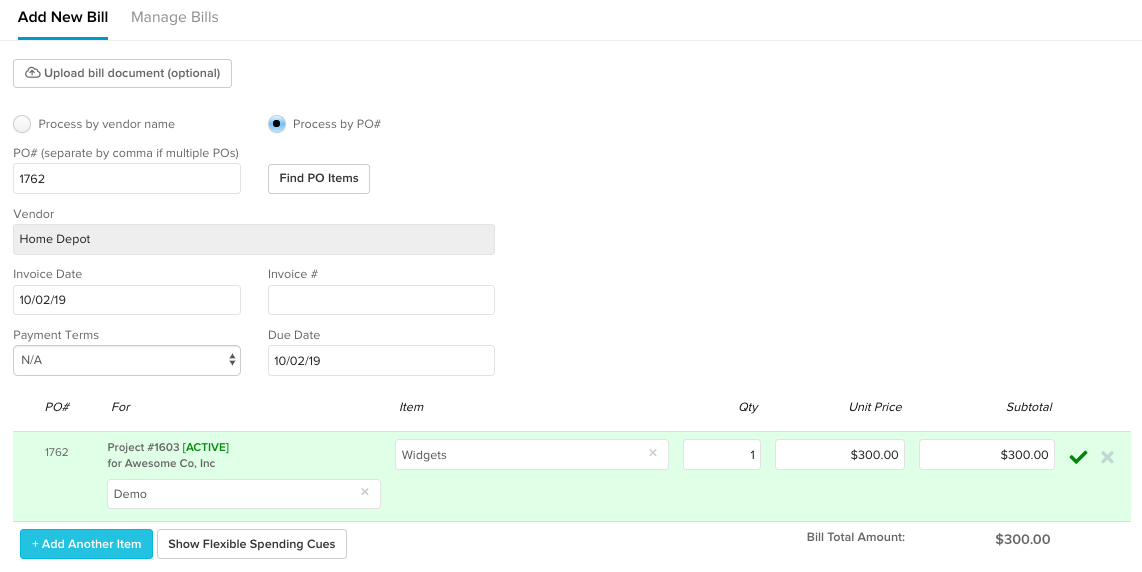Select Process by PO# radio
1142x572 pixels.
tap(277, 124)
